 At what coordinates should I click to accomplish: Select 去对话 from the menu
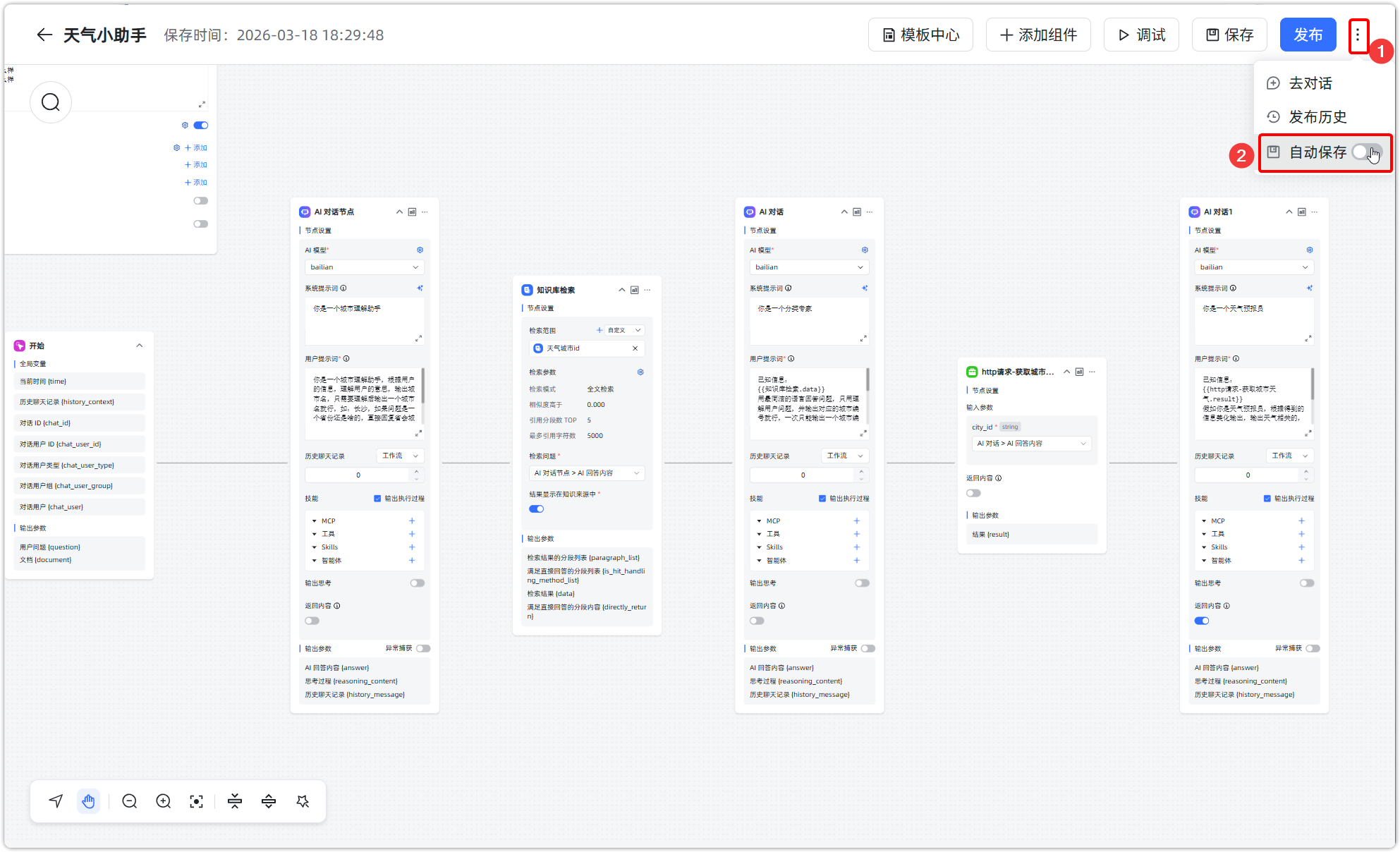coord(1310,83)
